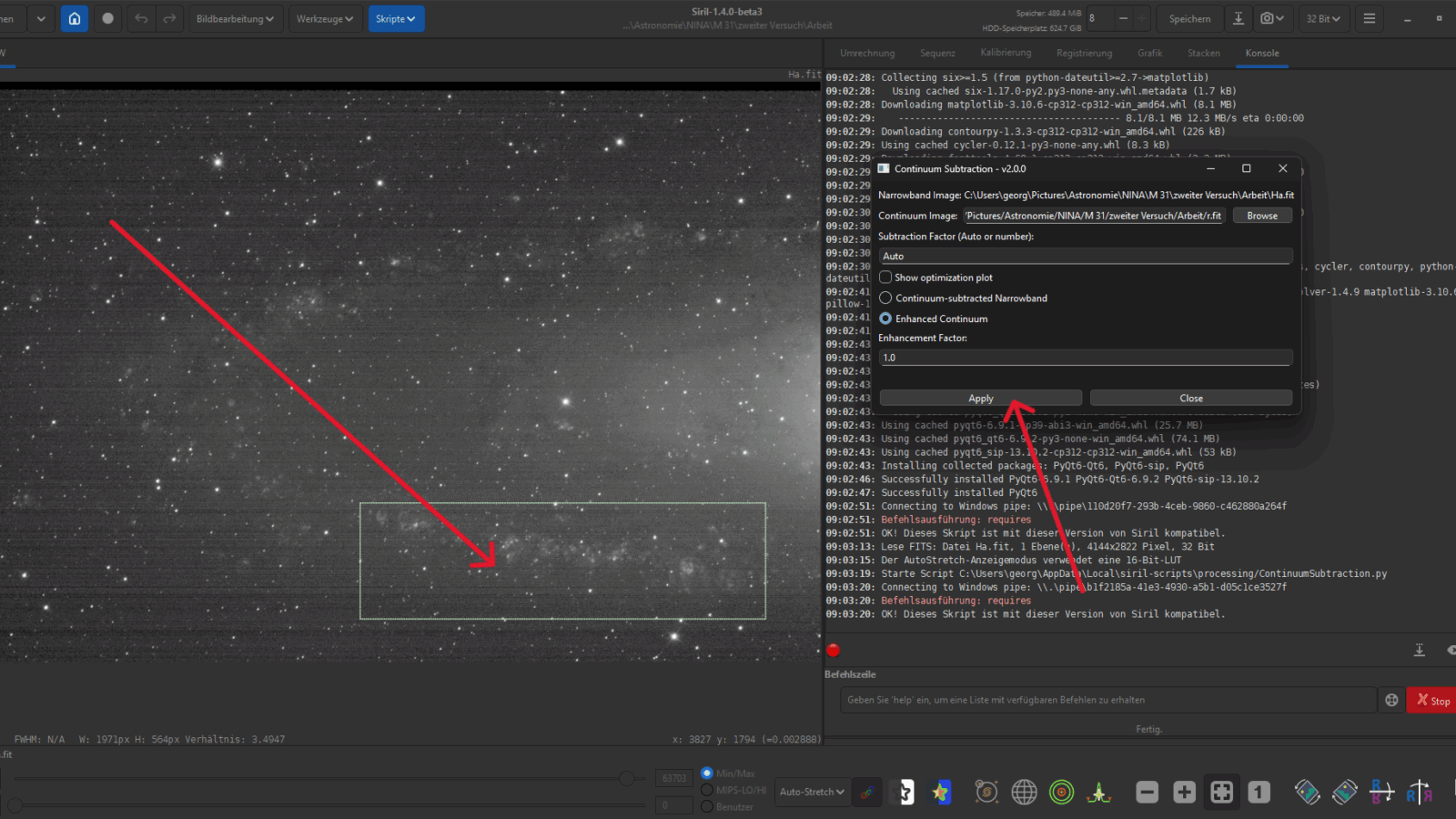Click the save-as download arrow icon
Image resolution: width=1456 pixels, height=819 pixels.
(x=1238, y=18)
